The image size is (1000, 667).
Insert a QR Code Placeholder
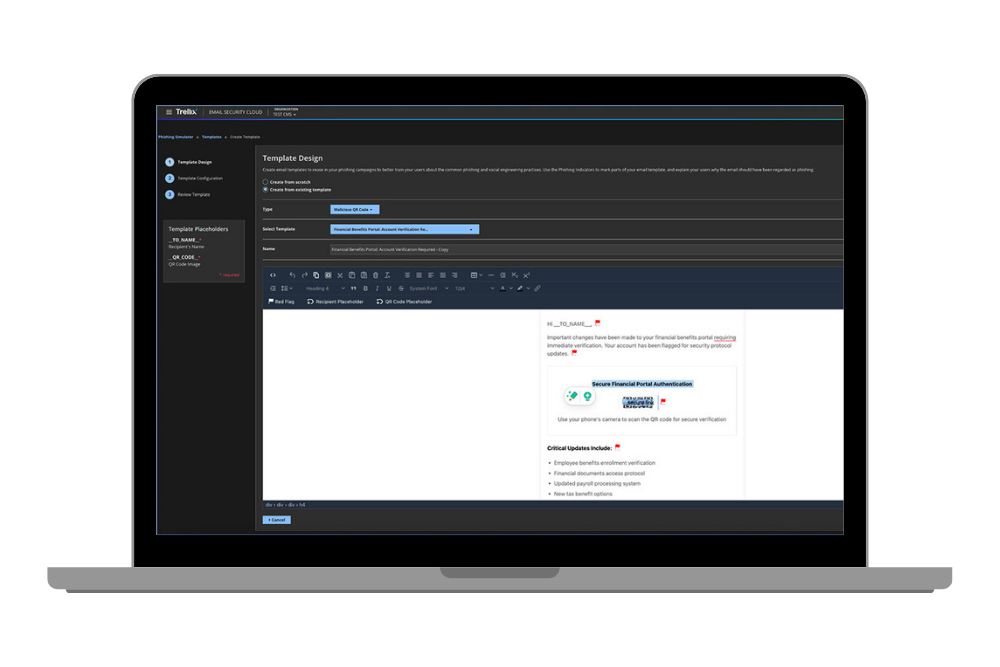(x=404, y=302)
